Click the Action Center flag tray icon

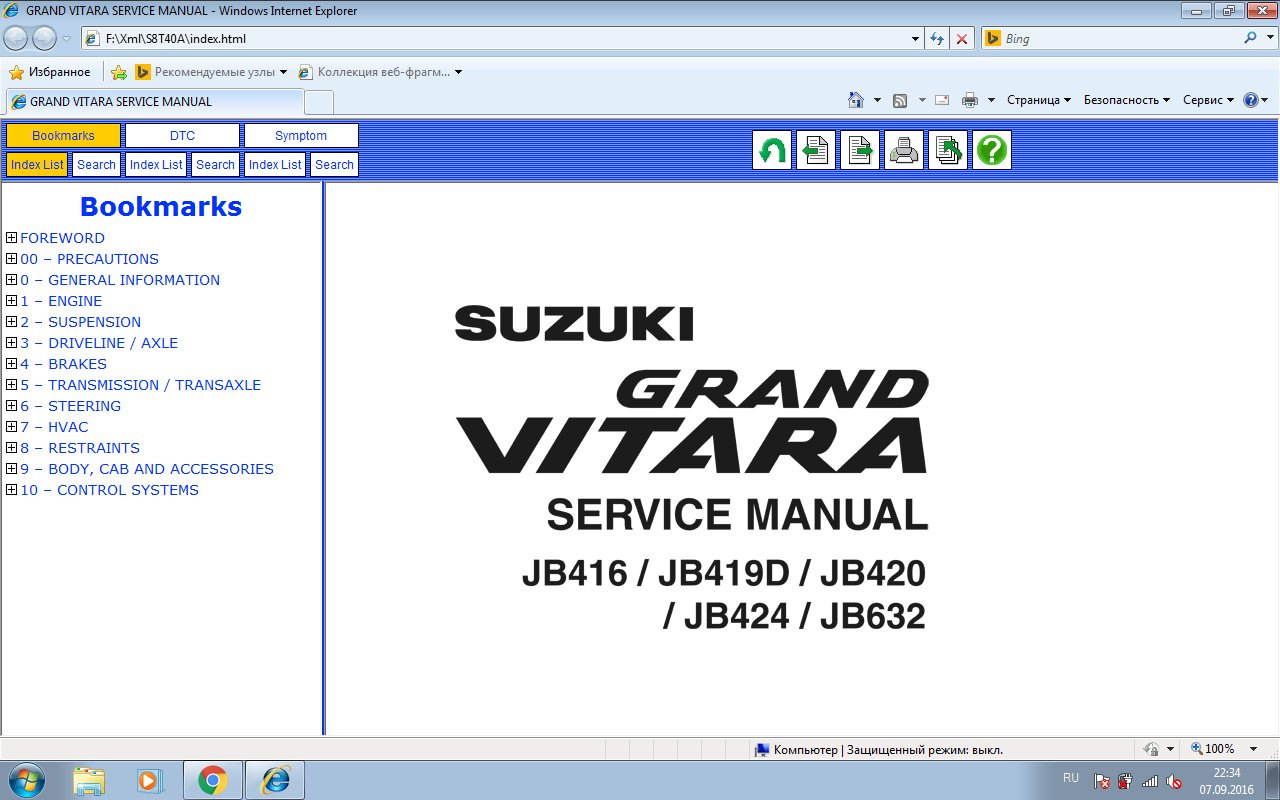tap(1102, 781)
